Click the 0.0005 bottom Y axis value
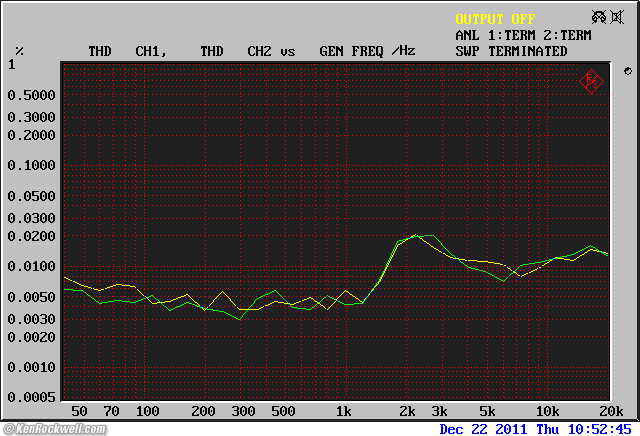Image resolution: width=640 pixels, height=436 pixels. [x=31, y=397]
